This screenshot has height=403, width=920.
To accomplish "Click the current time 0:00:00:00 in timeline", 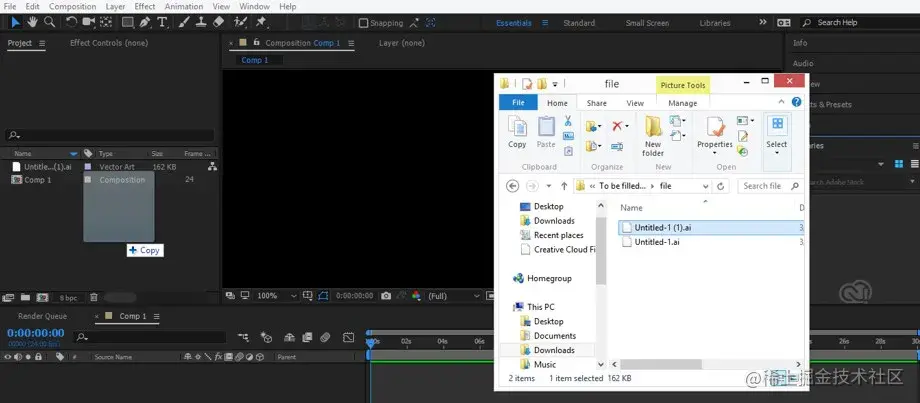I will click(36, 333).
